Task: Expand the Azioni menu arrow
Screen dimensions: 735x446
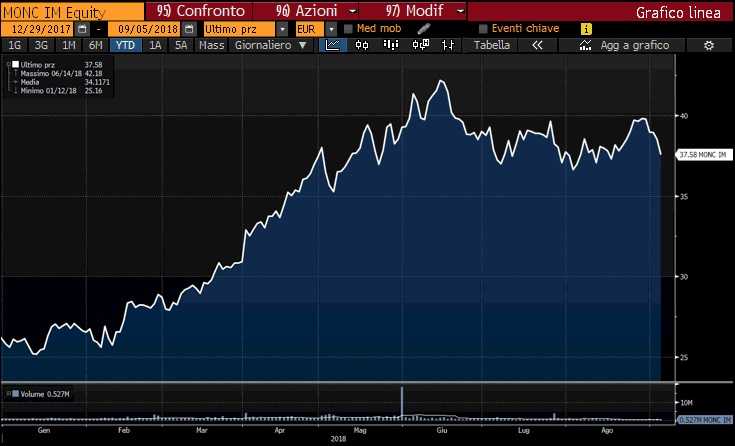Action: tap(353, 11)
